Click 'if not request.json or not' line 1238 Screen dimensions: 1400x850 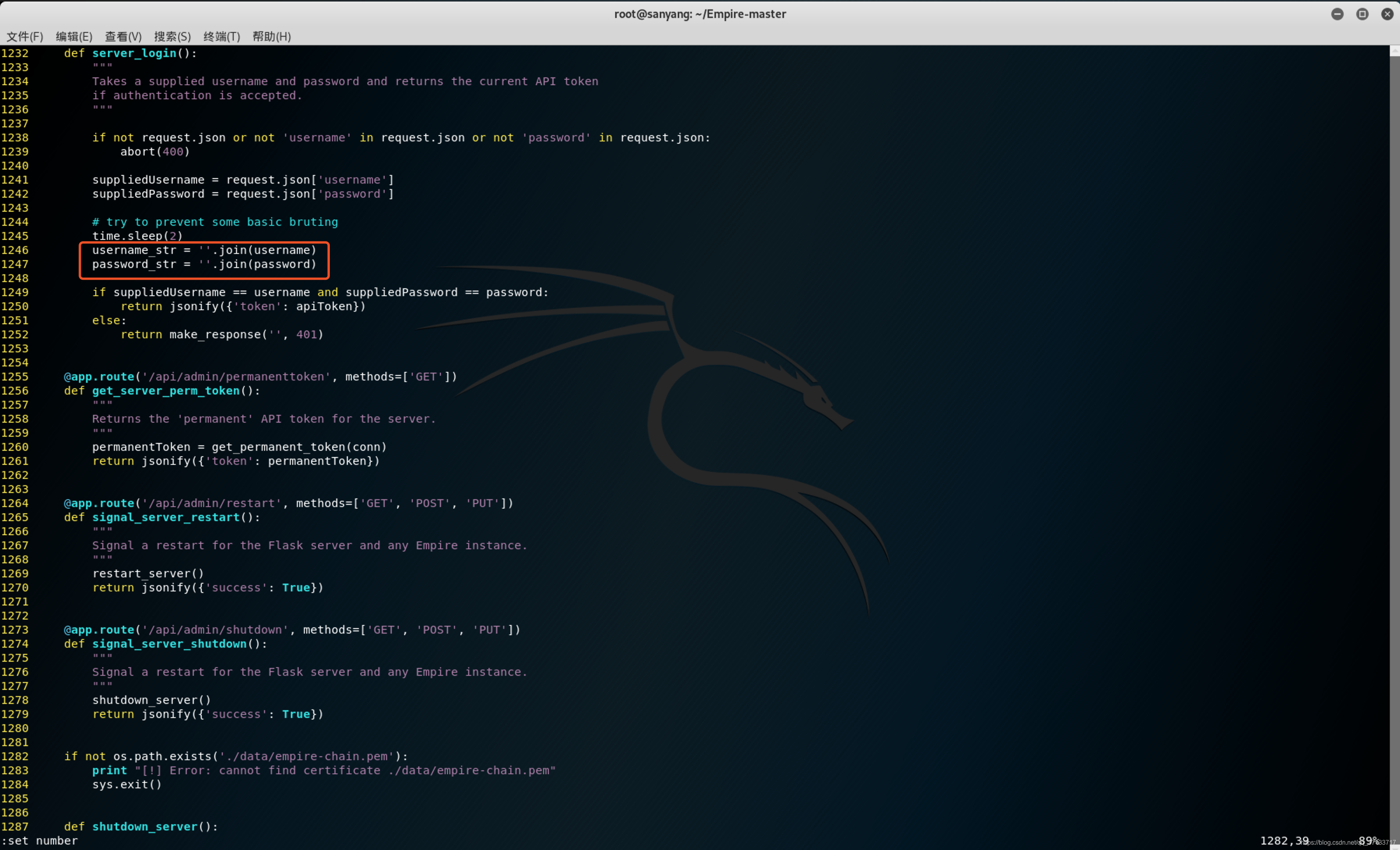click(x=401, y=137)
